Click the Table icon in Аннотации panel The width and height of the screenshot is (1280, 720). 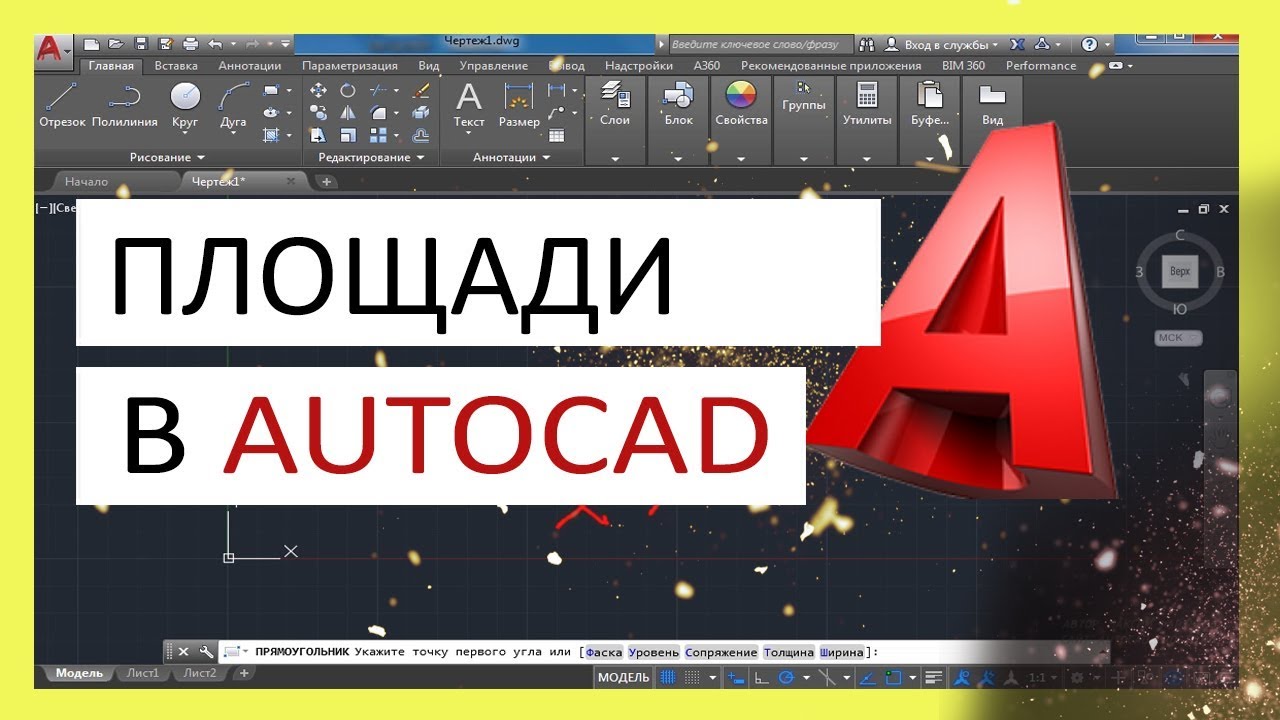(x=556, y=136)
